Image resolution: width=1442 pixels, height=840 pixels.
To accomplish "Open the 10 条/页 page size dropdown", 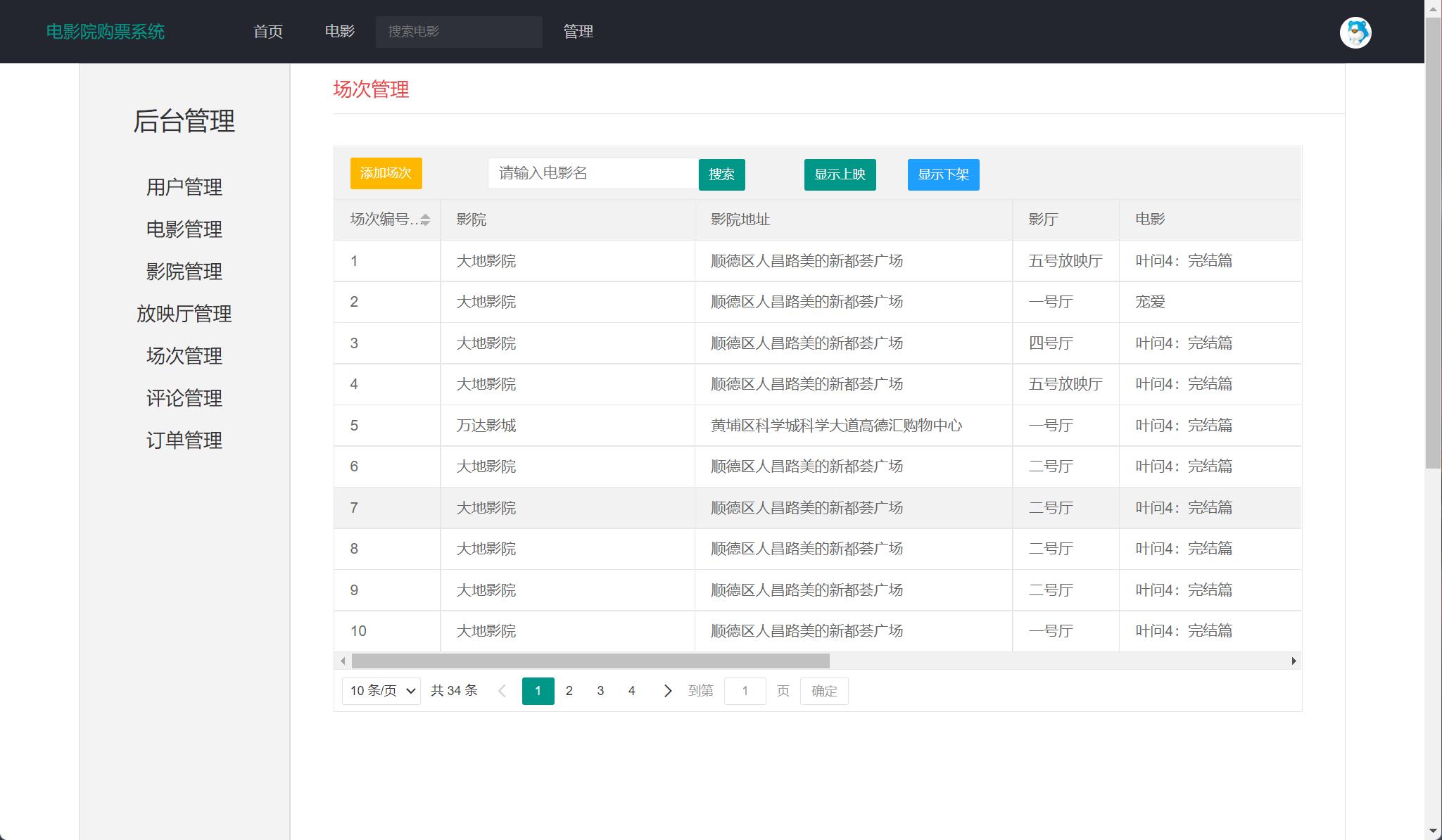I will pyautogui.click(x=381, y=691).
